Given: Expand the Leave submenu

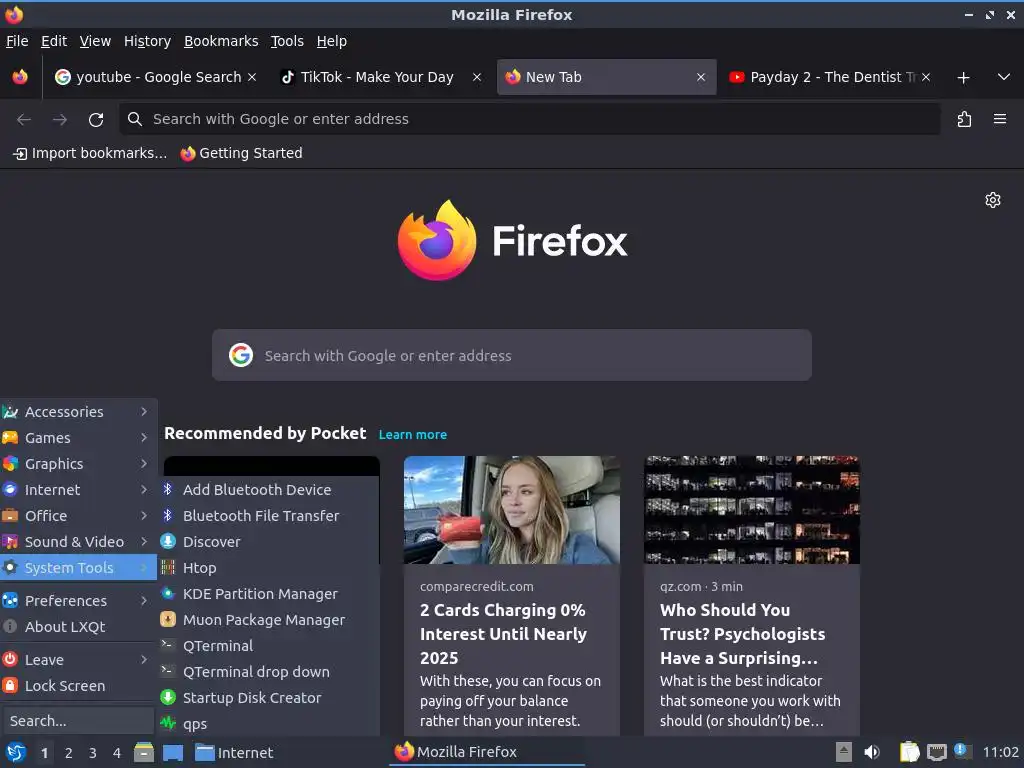Looking at the screenshot, I should point(78,660).
